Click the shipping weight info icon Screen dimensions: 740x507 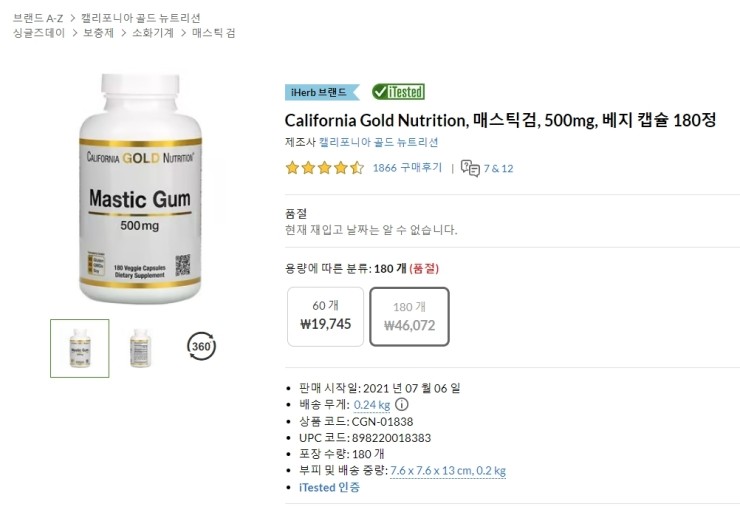(x=402, y=405)
